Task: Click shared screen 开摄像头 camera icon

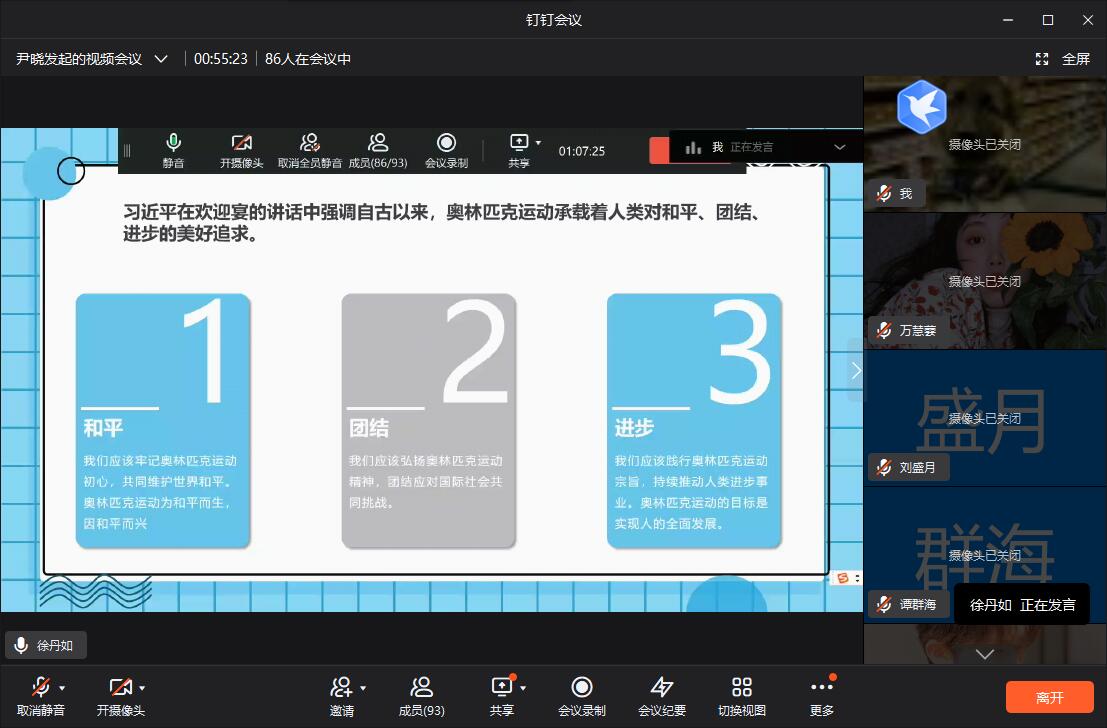Action: pyautogui.click(x=241, y=143)
